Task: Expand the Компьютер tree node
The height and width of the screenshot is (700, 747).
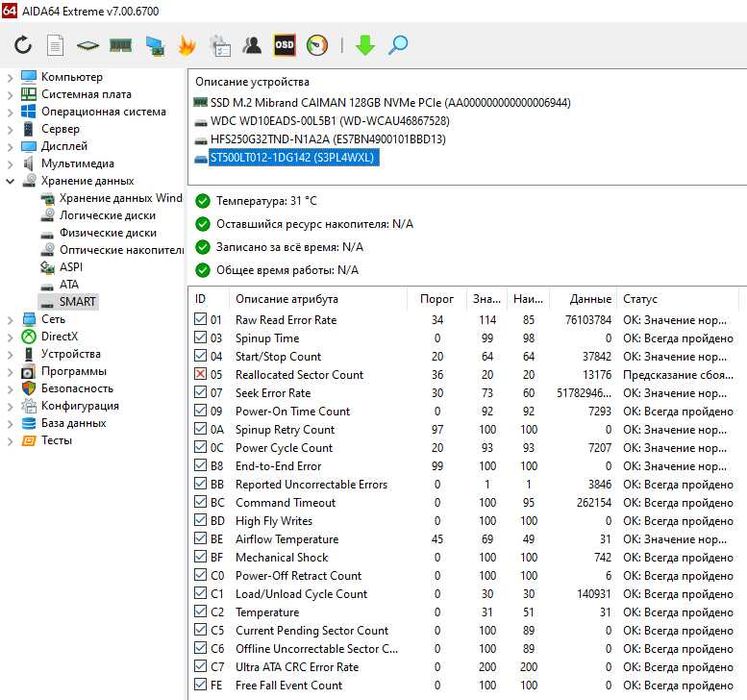Action: tap(9, 77)
